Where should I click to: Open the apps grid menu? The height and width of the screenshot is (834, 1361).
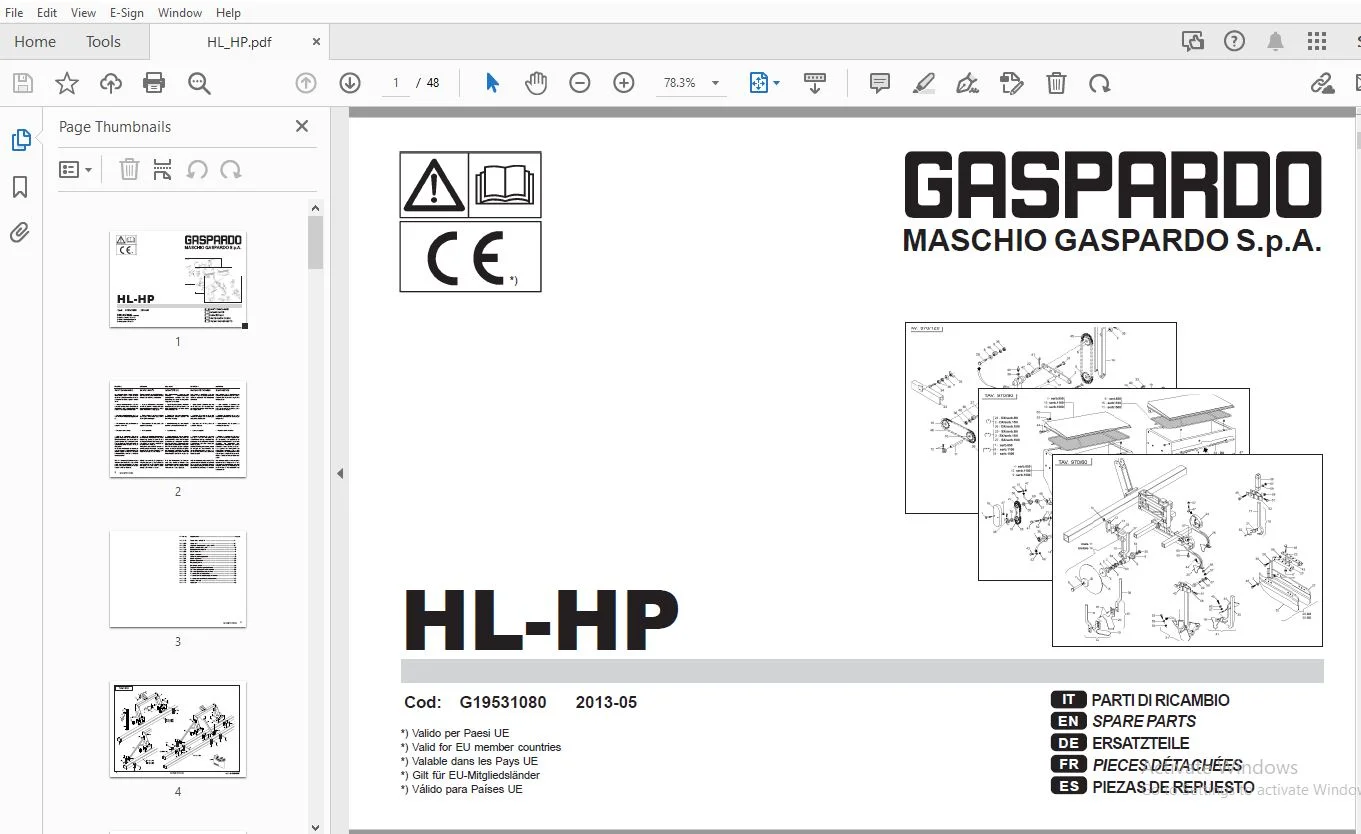pos(1317,41)
